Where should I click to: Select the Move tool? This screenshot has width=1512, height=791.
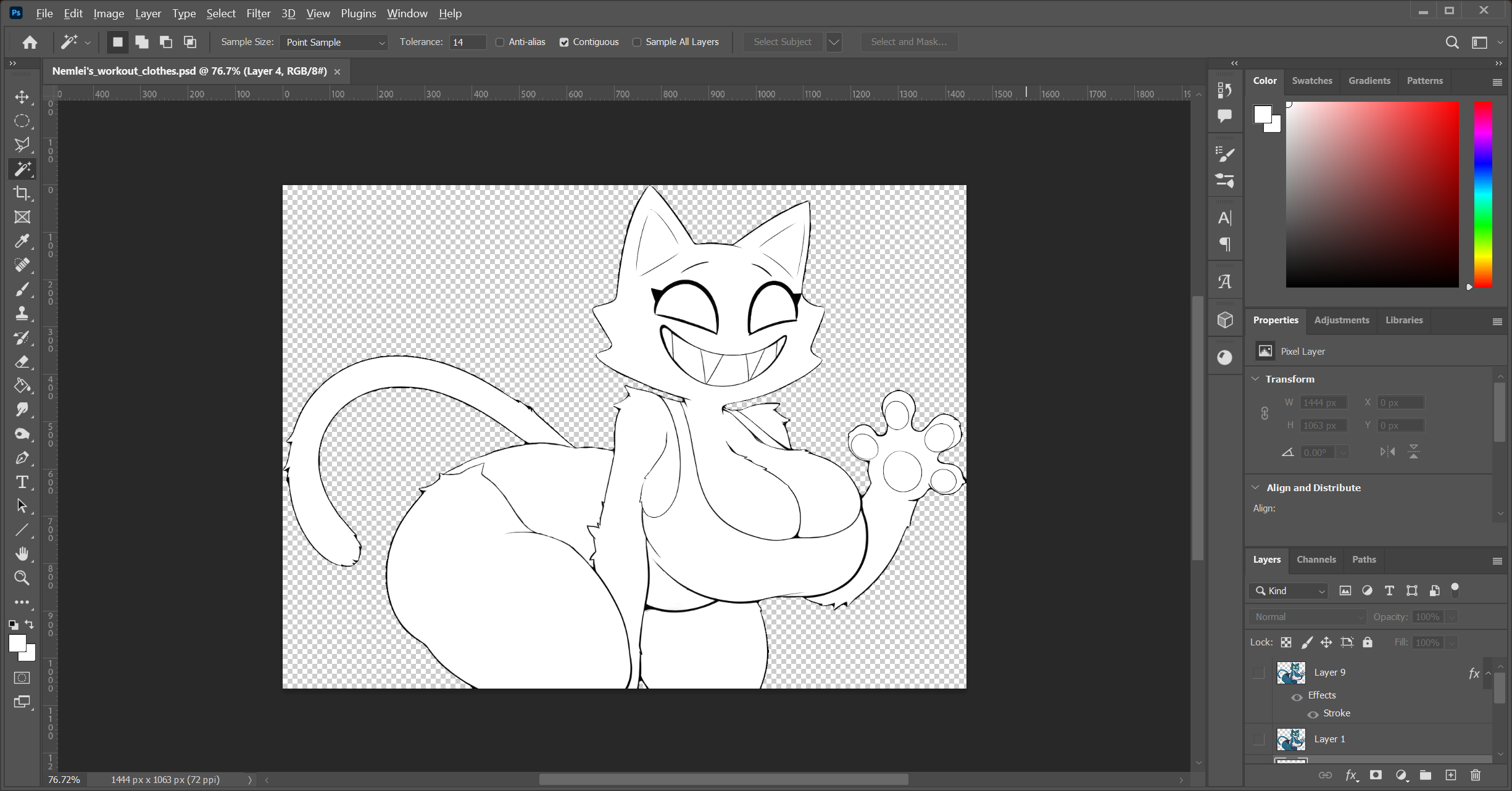22,97
